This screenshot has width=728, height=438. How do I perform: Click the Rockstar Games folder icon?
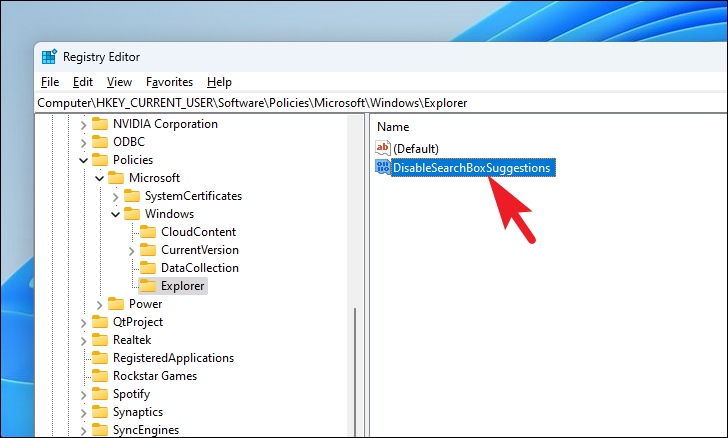(100, 376)
